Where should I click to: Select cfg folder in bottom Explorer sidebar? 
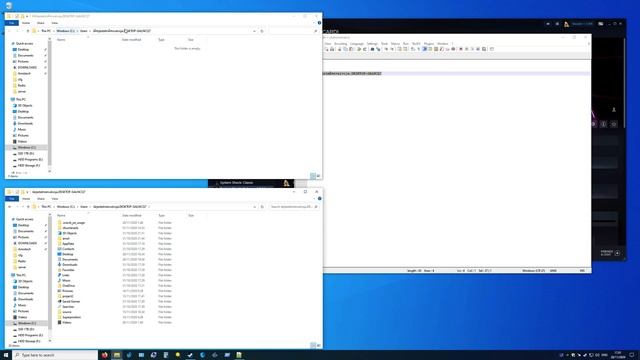[20, 256]
